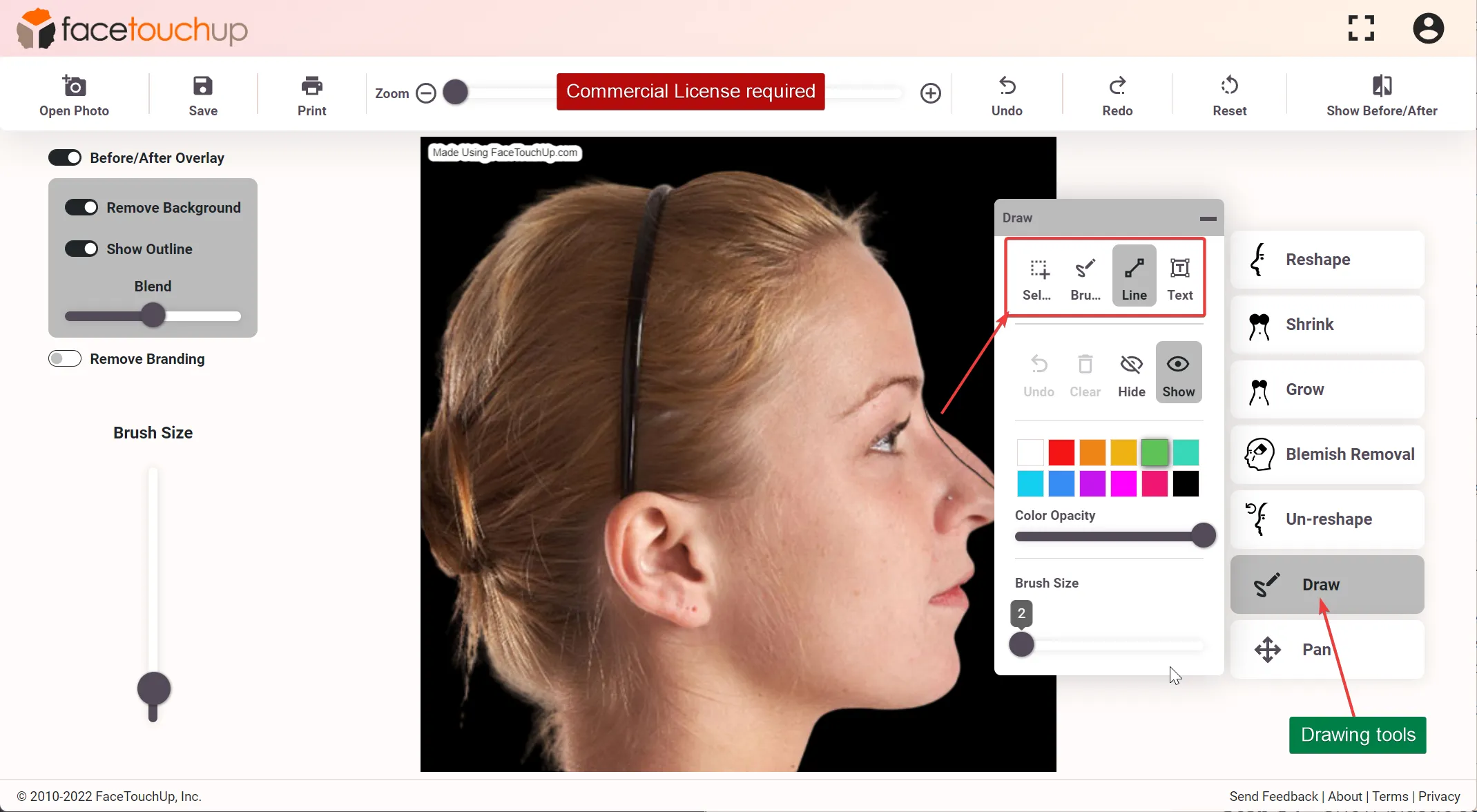Screen dimensions: 1477x812
Task: Select the Brush tool in Draw panel
Action: coord(1084,275)
